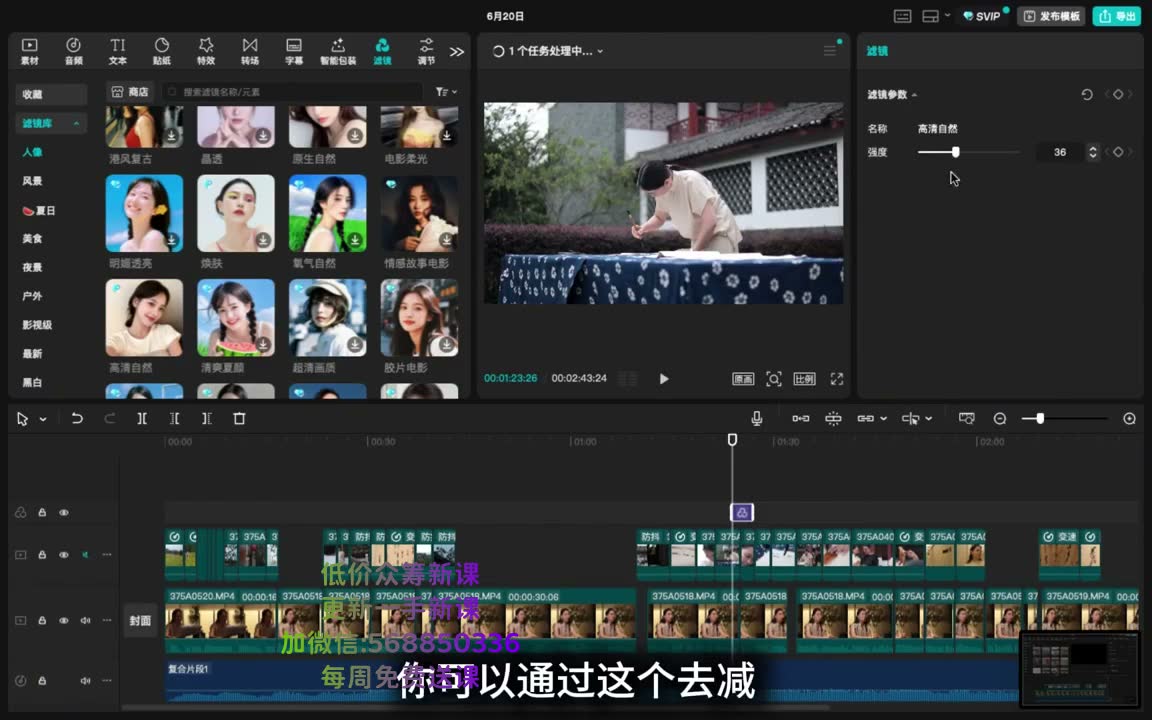Open the 转场 transitions tab
This screenshot has width=1152, height=720.
250,51
